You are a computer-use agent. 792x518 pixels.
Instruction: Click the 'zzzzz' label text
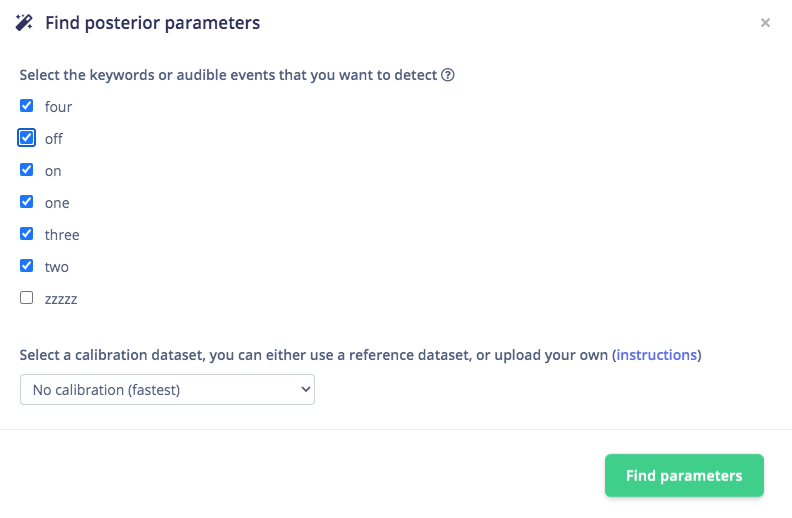(x=61, y=299)
